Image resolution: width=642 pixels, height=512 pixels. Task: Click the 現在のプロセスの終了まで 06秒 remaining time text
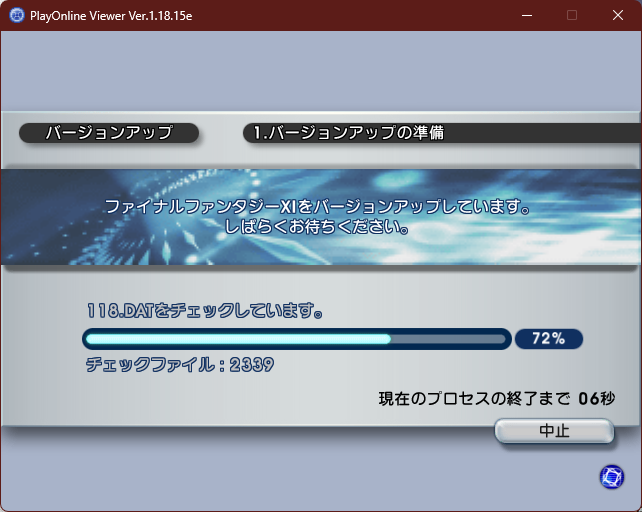(497, 398)
